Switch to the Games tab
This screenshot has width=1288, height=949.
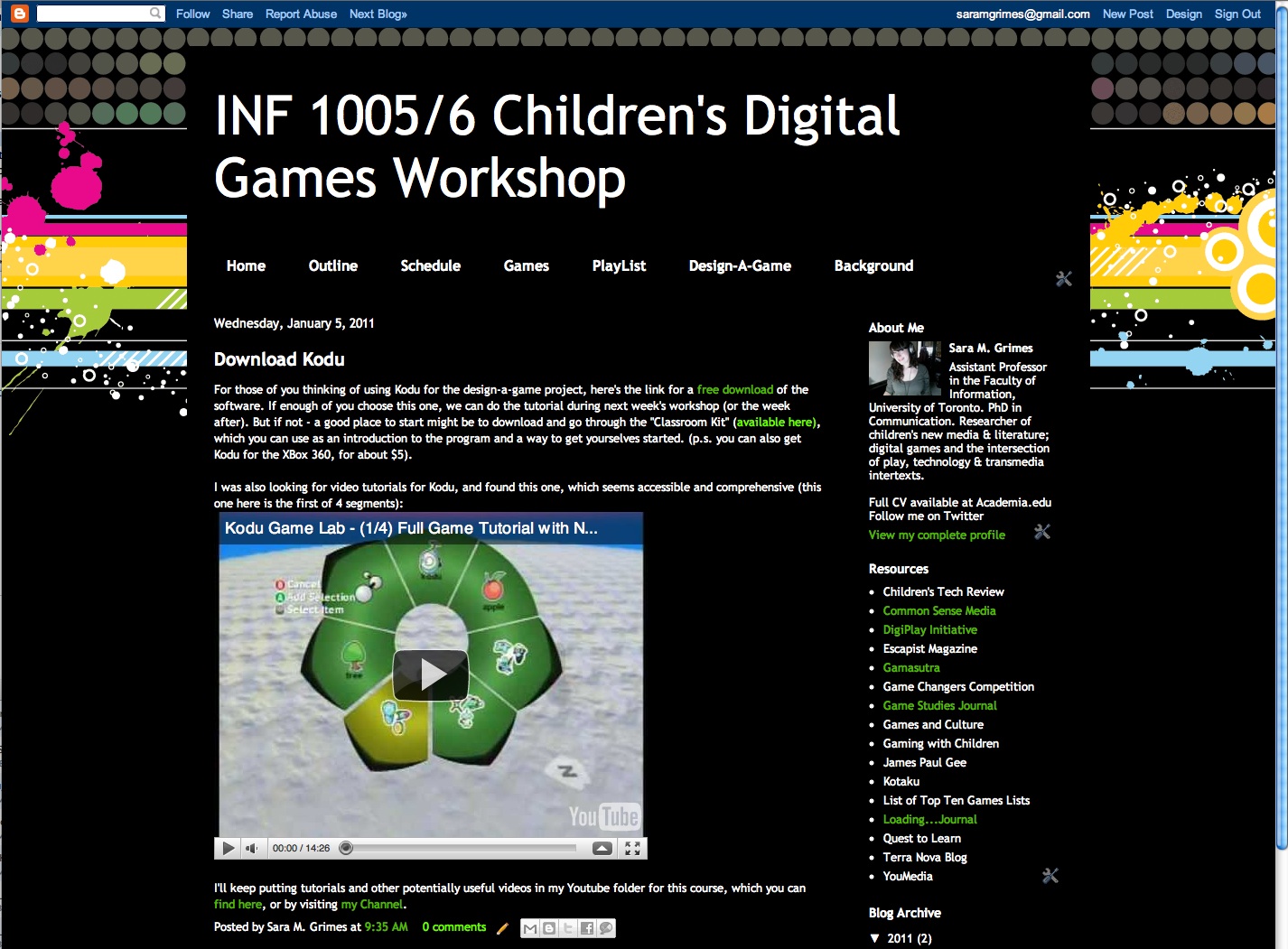coord(527,265)
